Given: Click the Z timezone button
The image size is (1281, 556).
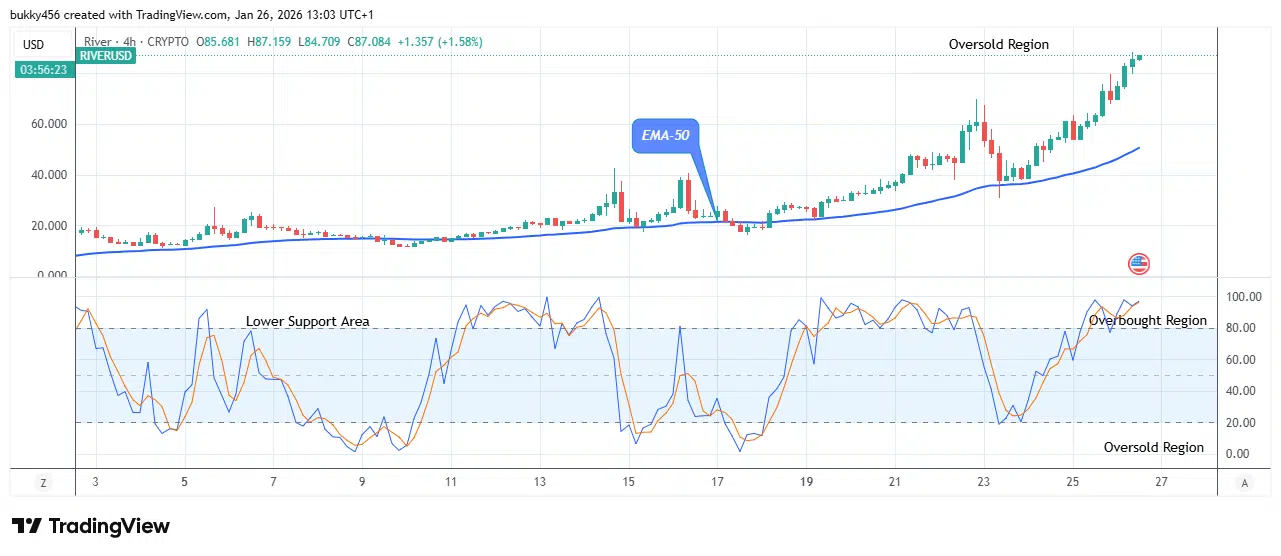Looking at the screenshot, I should (x=43, y=482).
